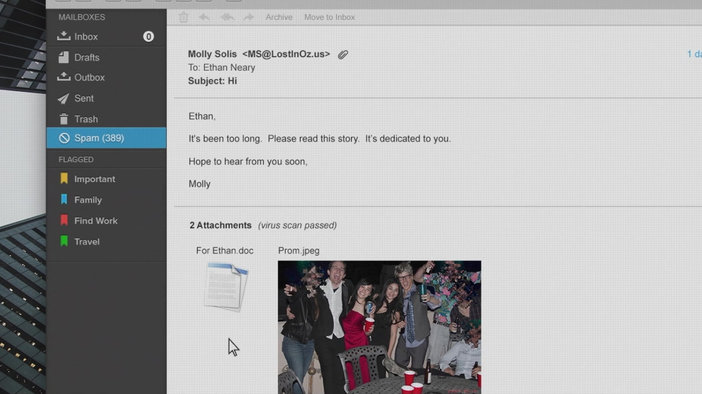This screenshot has width=702, height=394.
Task: Click the reply-all double arrow icon
Action: click(227, 17)
